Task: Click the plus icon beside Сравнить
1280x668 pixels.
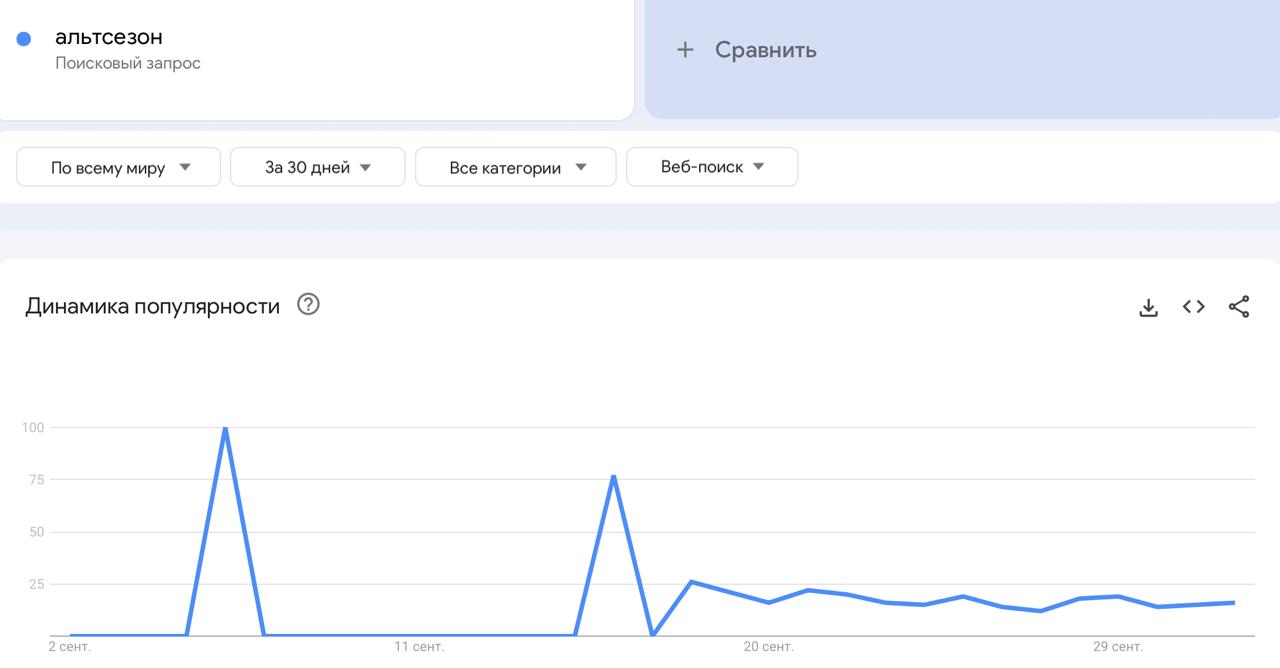Action: (x=685, y=50)
